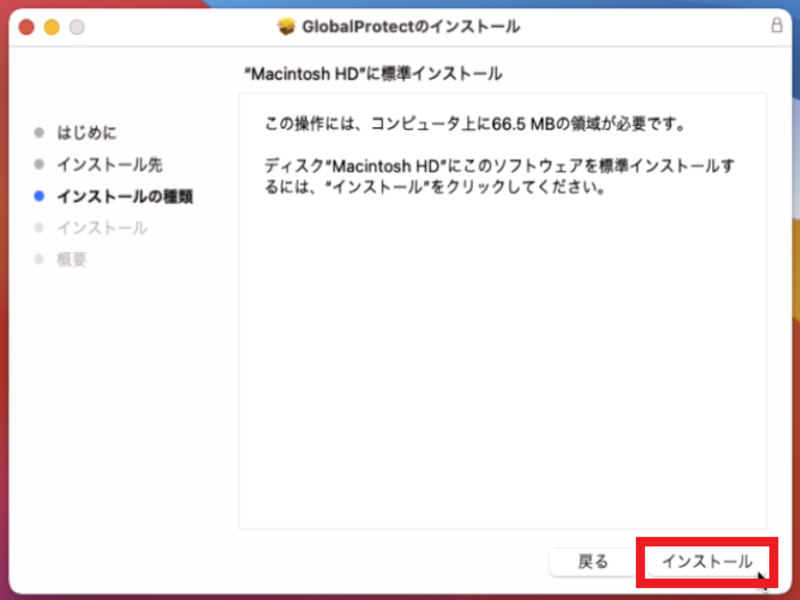Click the disabled gray zoom button
The height and width of the screenshot is (600, 800).
(x=77, y=27)
